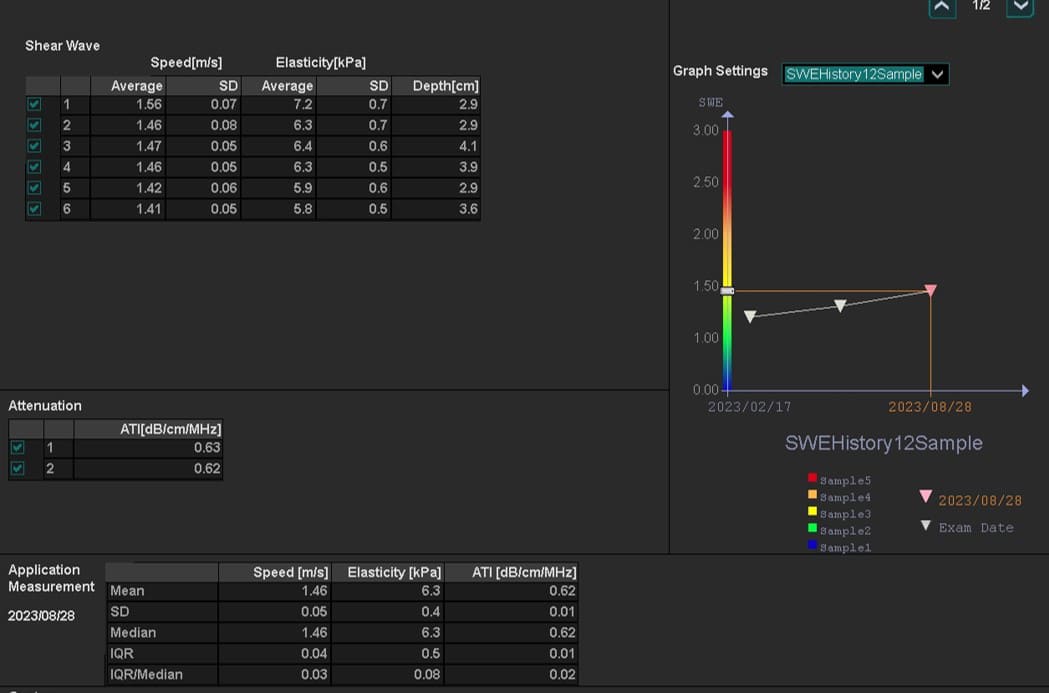
Task: Click the blue Sample1 legend swatch
Action: pos(812,544)
